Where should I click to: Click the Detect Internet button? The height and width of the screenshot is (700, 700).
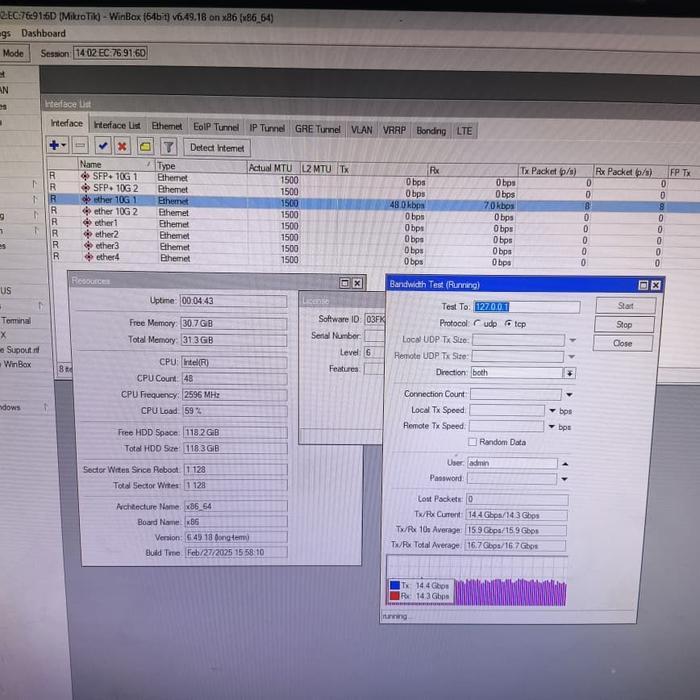(216, 147)
